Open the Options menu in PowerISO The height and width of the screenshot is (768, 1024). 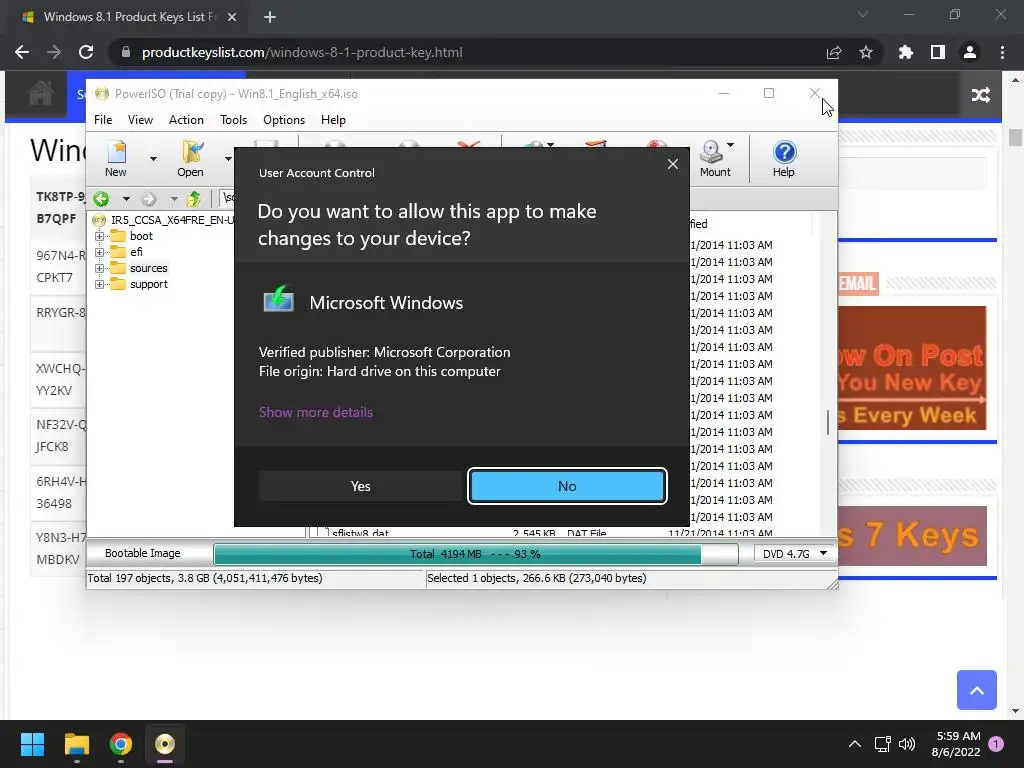(284, 120)
